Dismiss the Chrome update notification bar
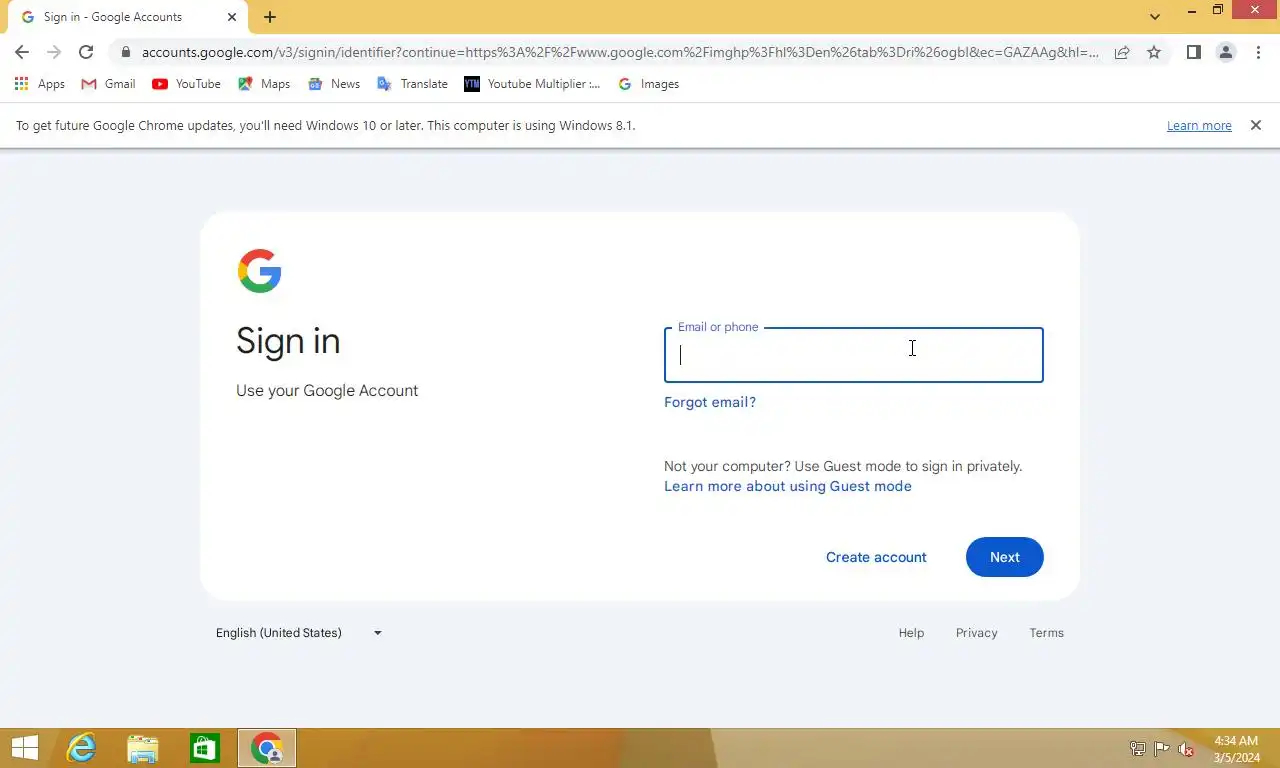1280x768 pixels. pos(1256,126)
